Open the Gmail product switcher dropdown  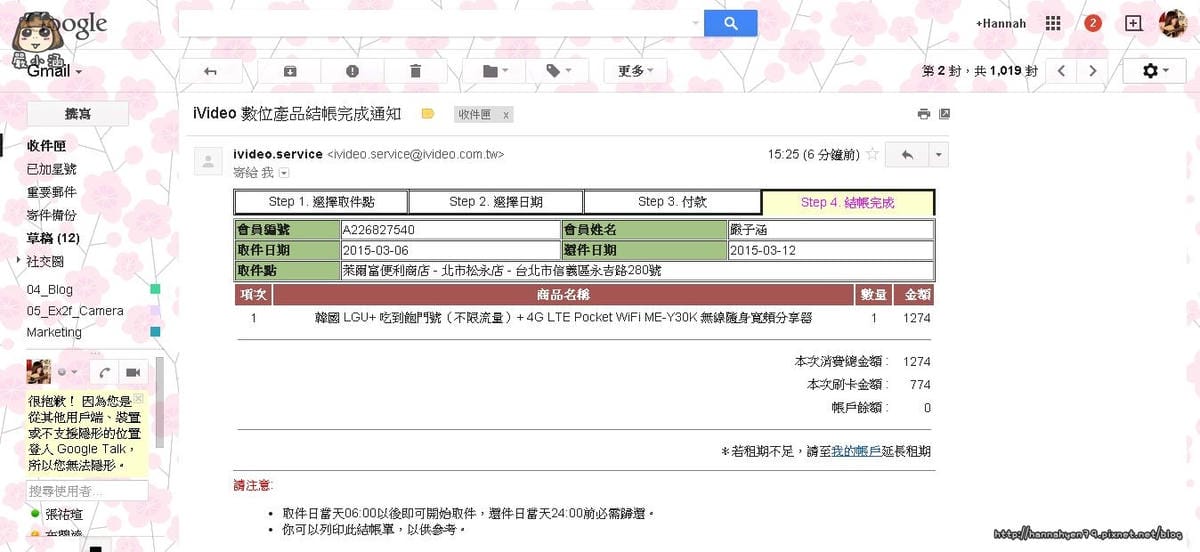tap(55, 72)
